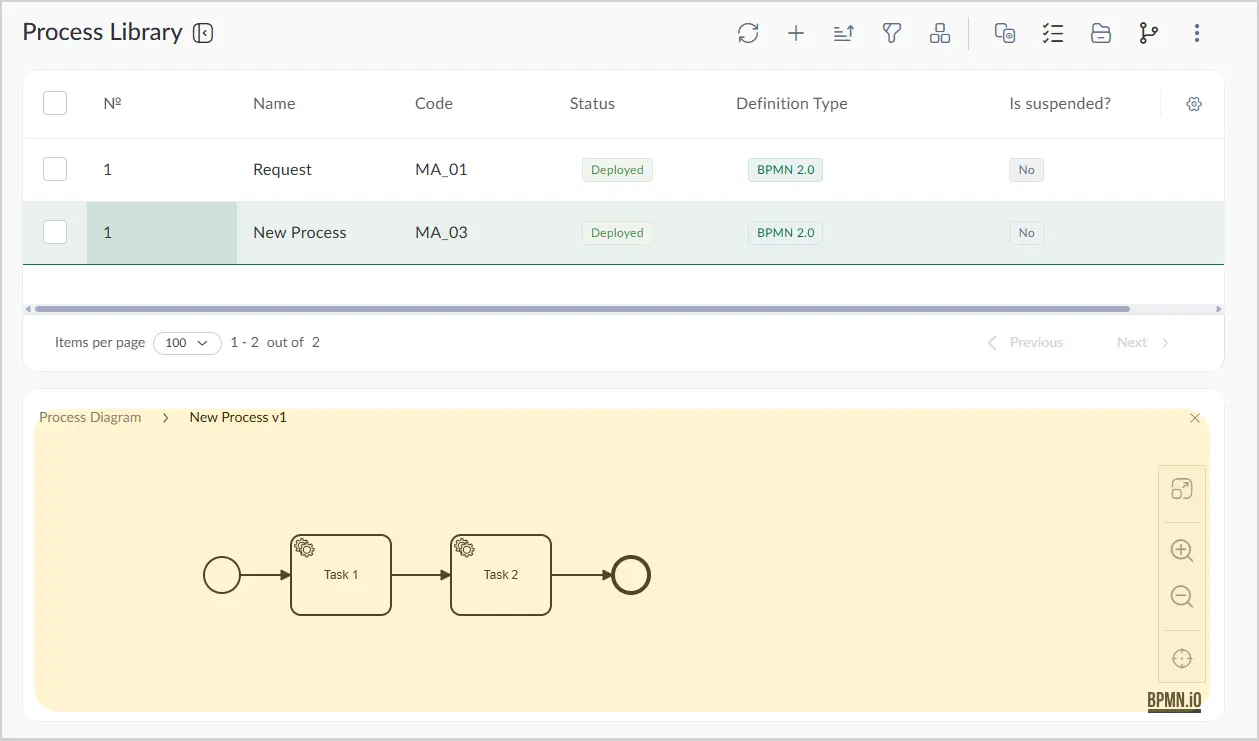Click the № column header
Viewport: 1259px width, 741px height.
coord(112,104)
